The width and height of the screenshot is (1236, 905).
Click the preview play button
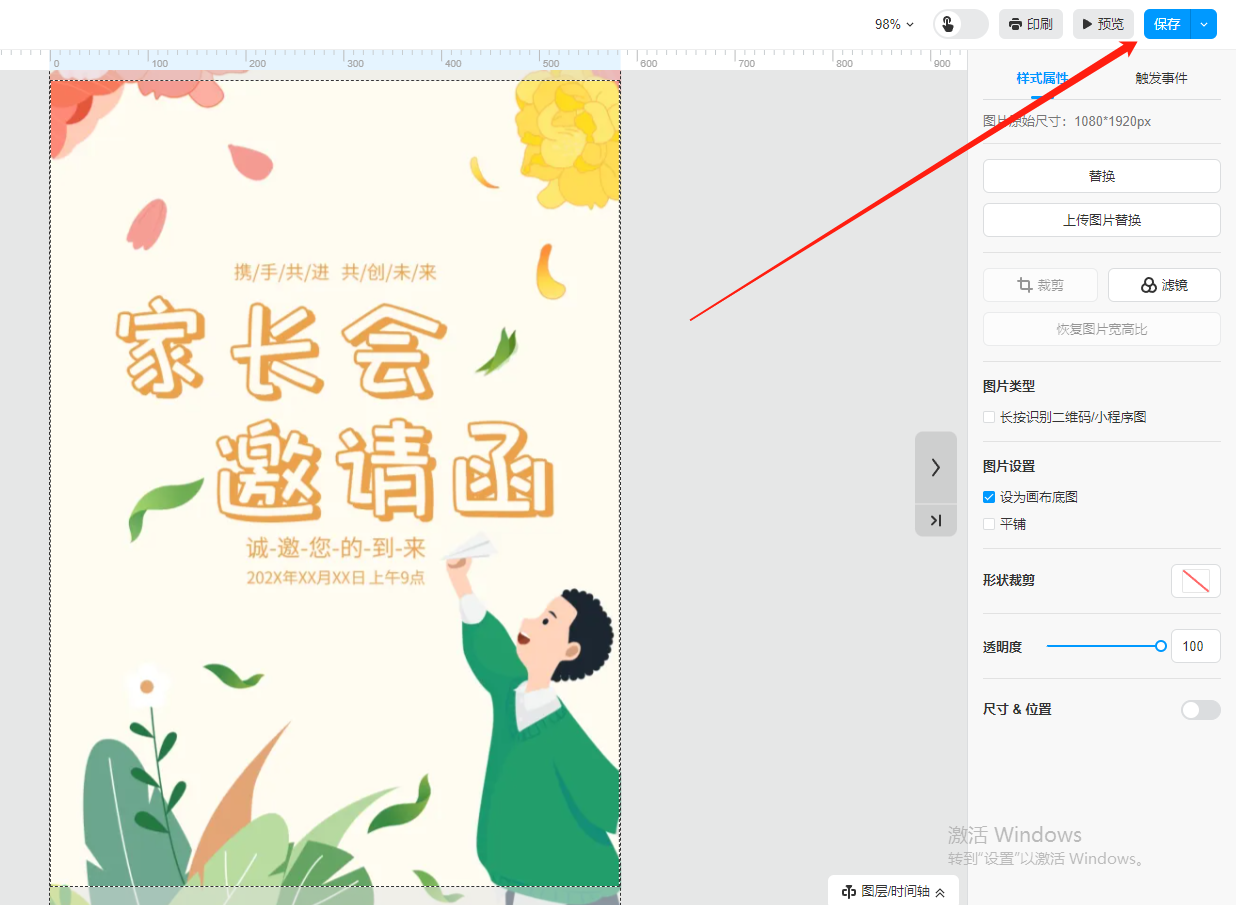click(x=1103, y=24)
